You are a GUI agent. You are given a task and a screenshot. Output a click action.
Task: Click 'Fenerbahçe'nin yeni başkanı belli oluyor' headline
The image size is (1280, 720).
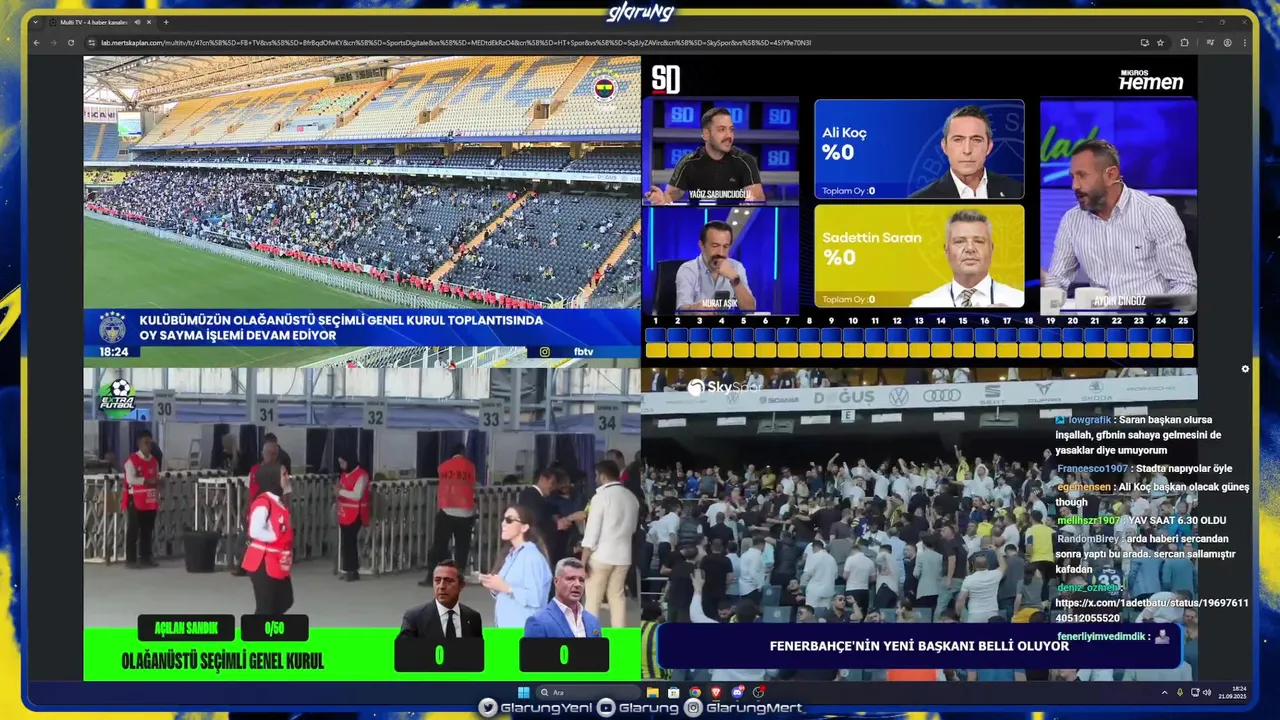919,646
